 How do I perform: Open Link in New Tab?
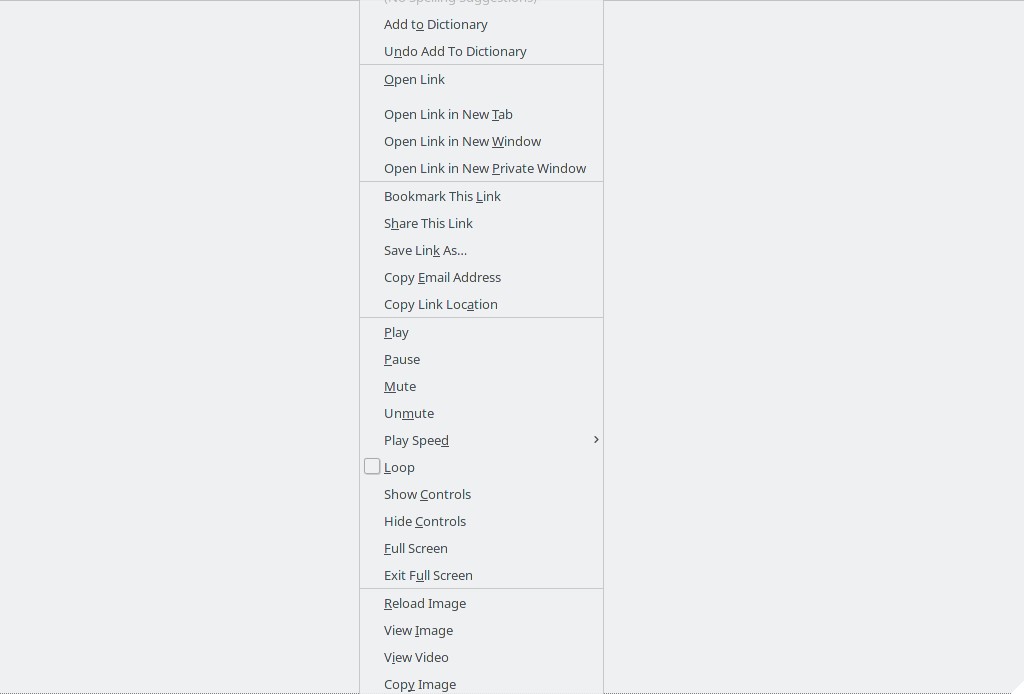tap(481, 115)
